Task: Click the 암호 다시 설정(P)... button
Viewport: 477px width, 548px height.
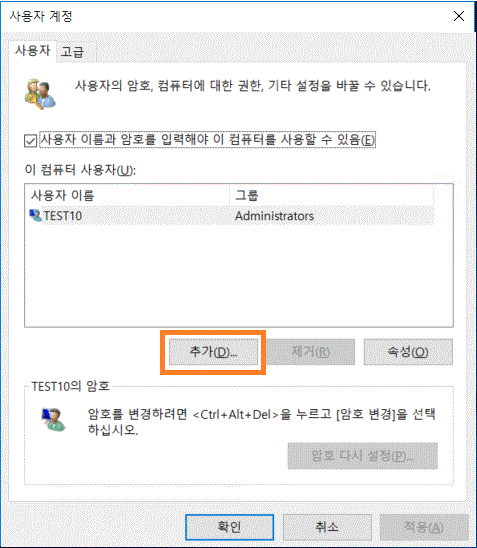Action: pyautogui.click(x=362, y=456)
